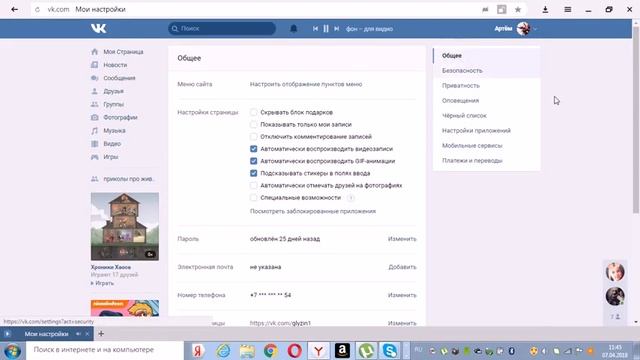Pause the playing track in header
Image resolution: width=640 pixels, height=360 pixels.
(x=326, y=29)
